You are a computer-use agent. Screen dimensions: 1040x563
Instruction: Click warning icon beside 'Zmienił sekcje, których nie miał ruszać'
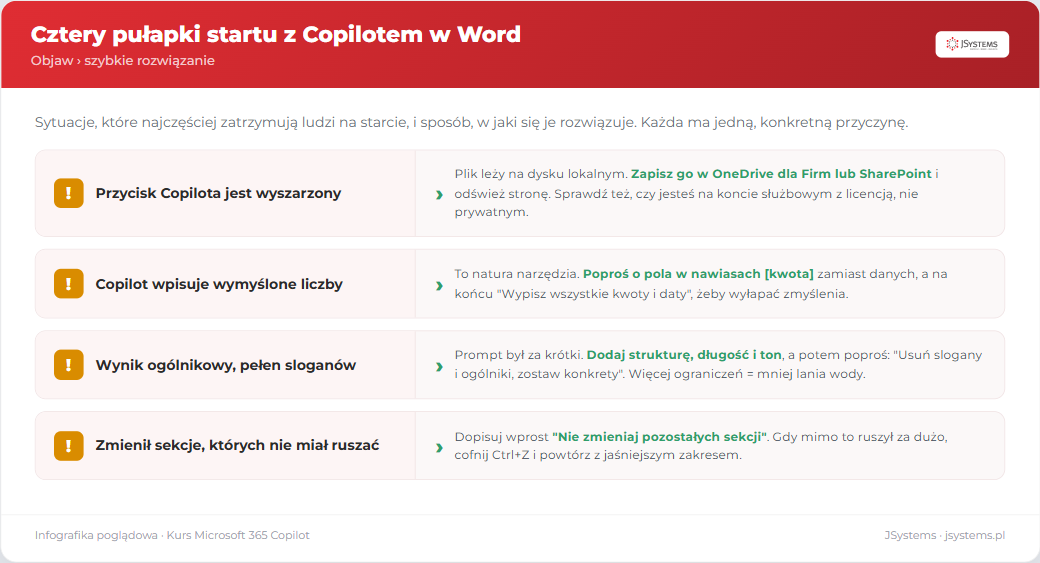68,446
